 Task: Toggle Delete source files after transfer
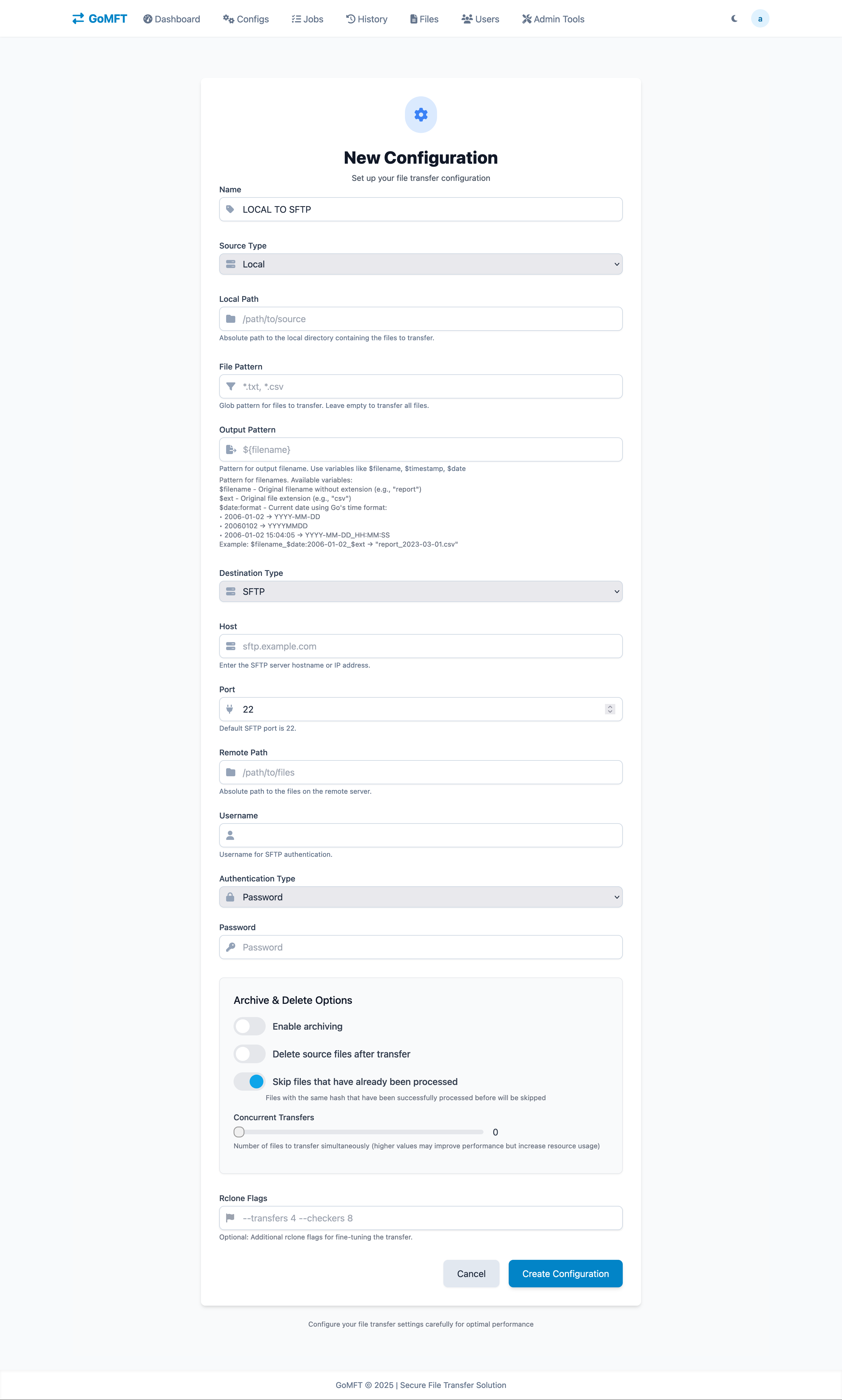(x=250, y=1054)
